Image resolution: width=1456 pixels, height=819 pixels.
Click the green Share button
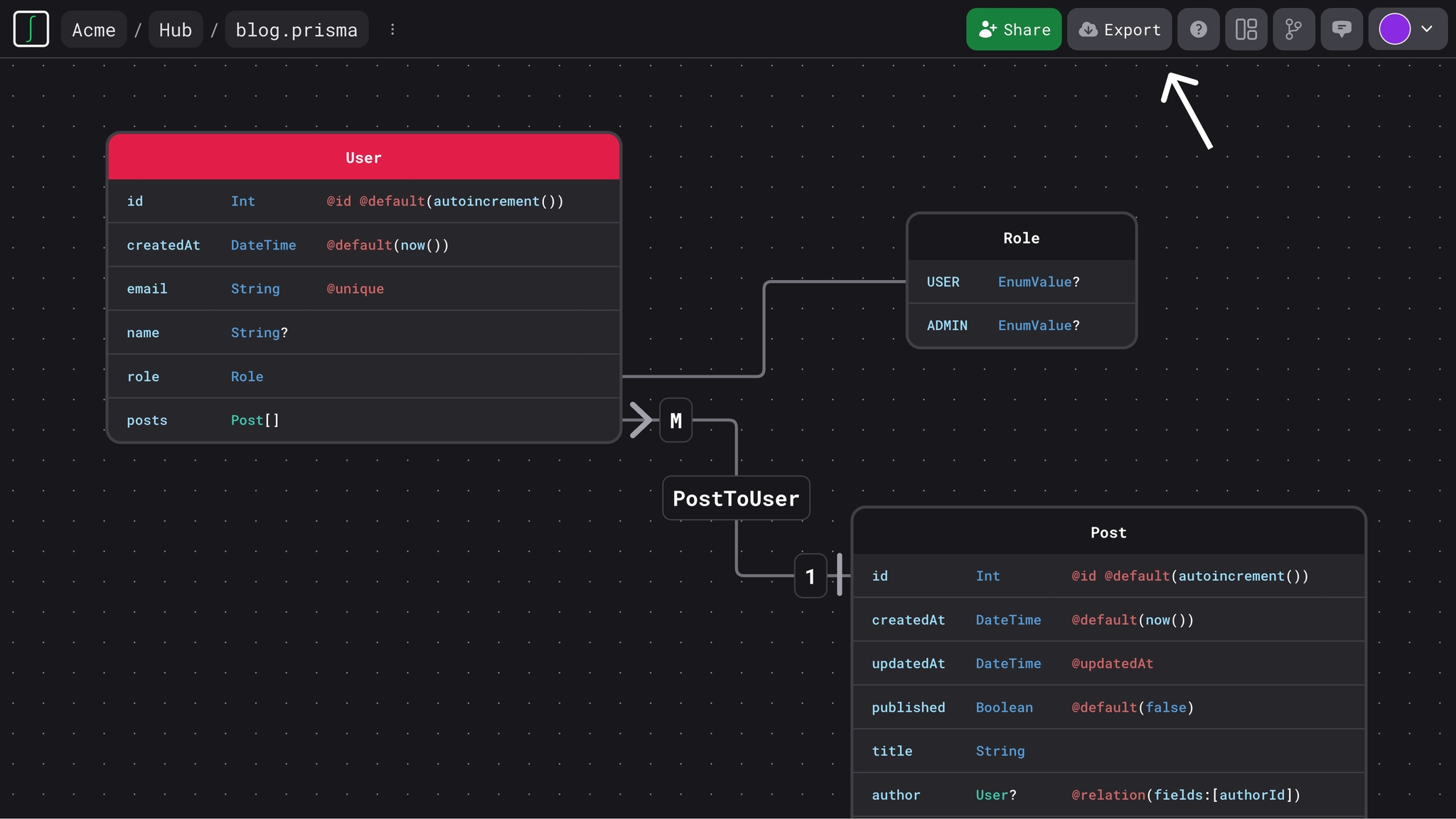[x=1014, y=29]
